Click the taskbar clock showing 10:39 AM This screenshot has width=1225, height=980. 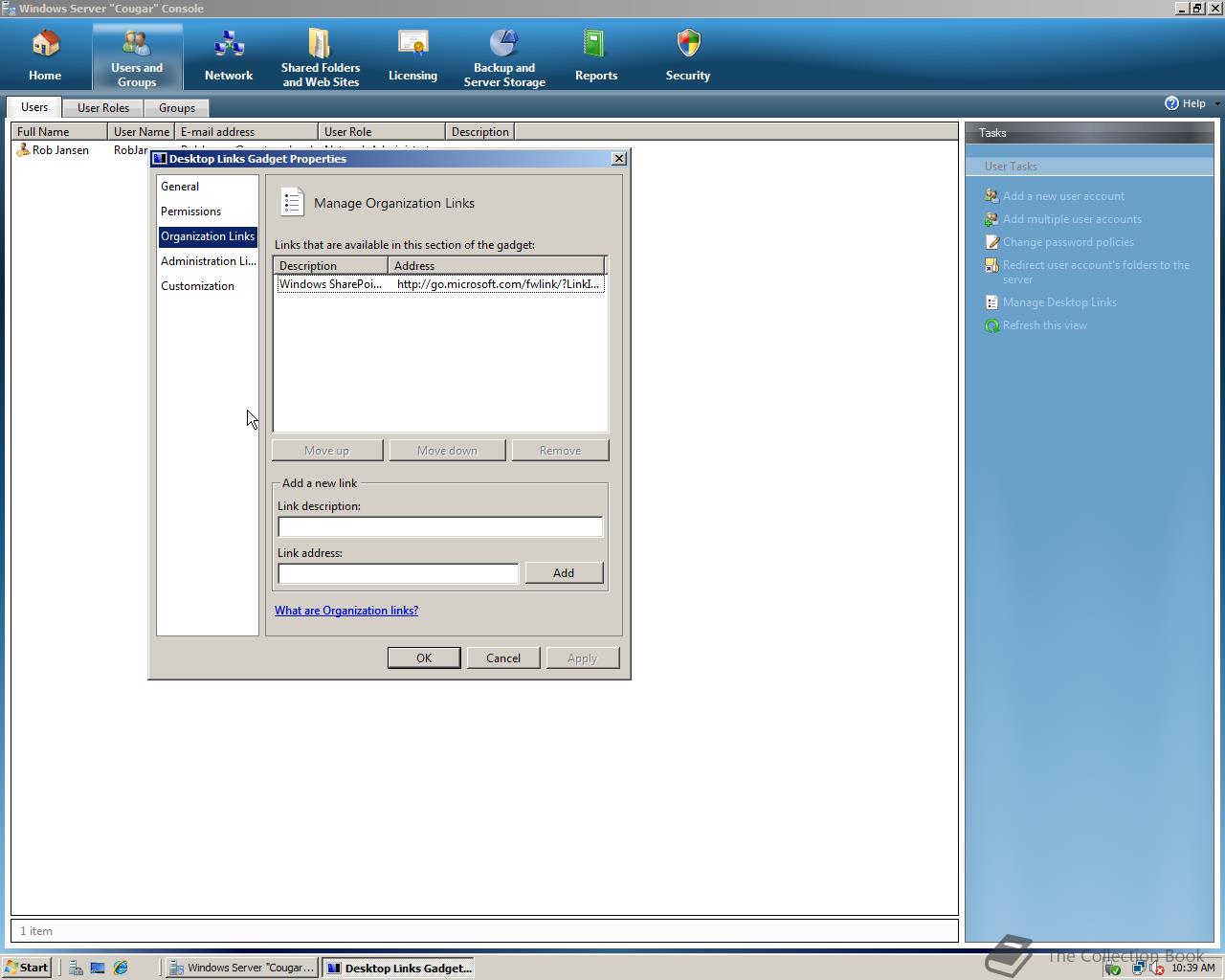(x=1193, y=968)
